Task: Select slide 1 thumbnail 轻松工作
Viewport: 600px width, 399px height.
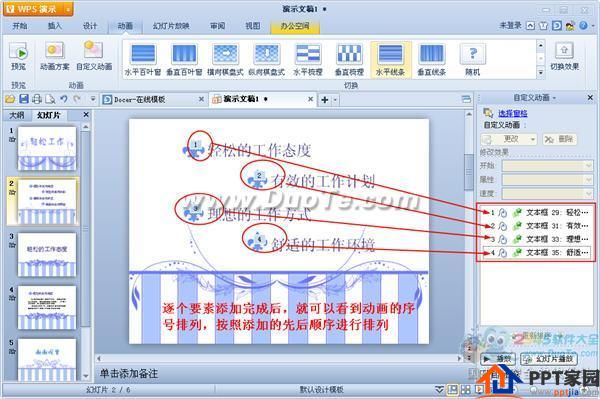Action: tap(47, 148)
